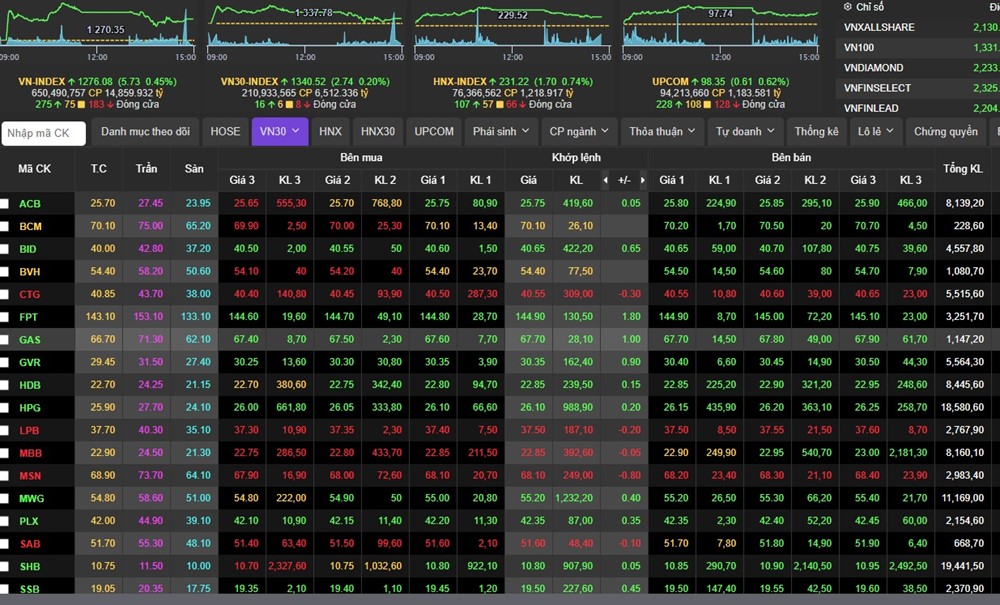The height and width of the screenshot is (605, 1000).
Task: Click left arrow in the +/- column header
Action: click(x=605, y=180)
